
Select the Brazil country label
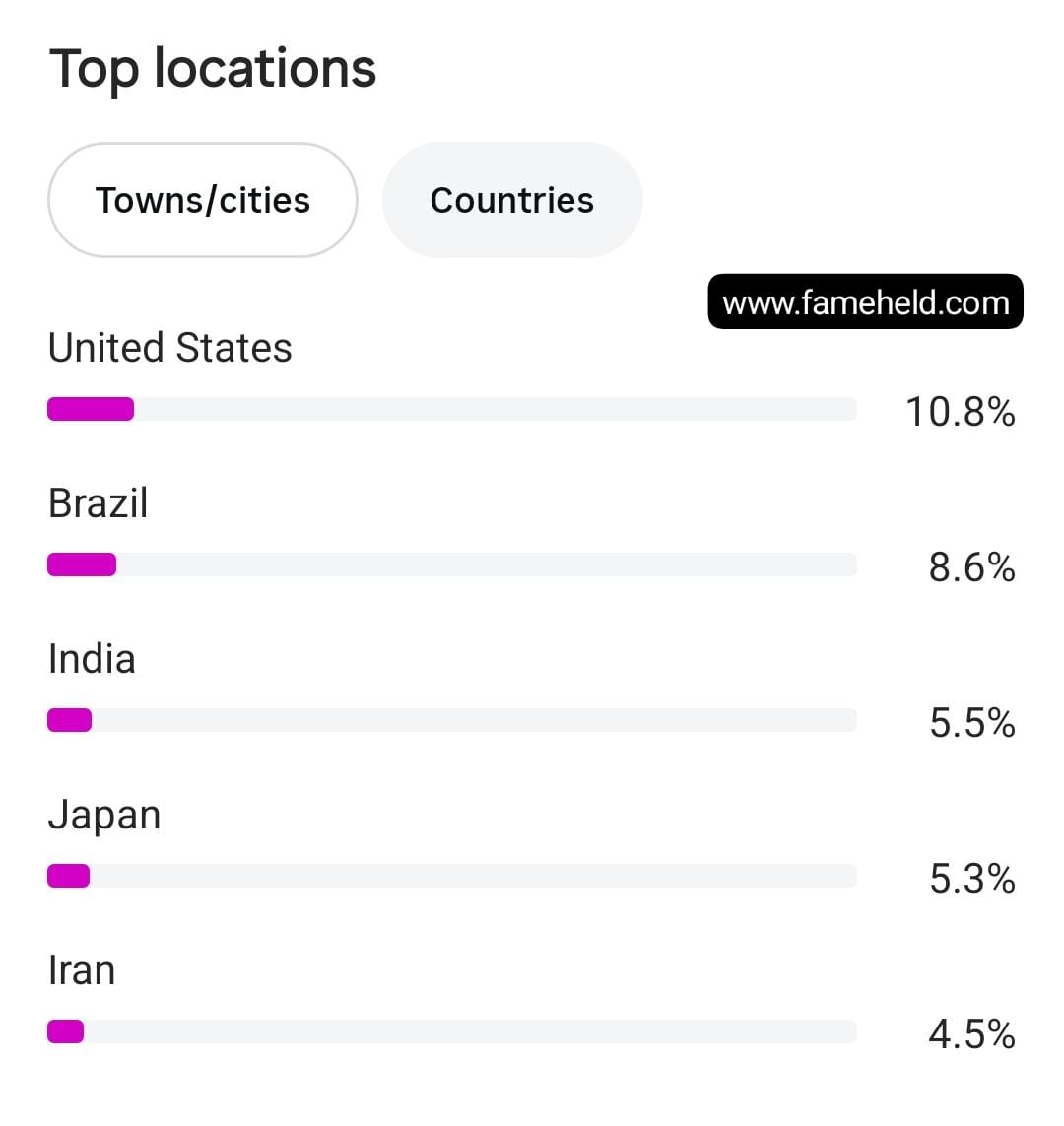(x=99, y=502)
